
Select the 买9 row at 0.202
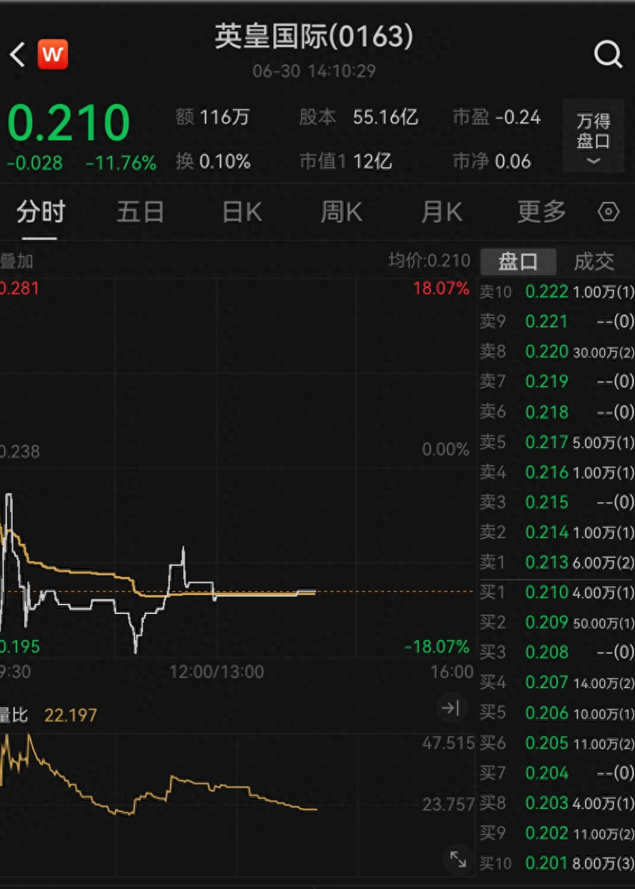(557, 833)
